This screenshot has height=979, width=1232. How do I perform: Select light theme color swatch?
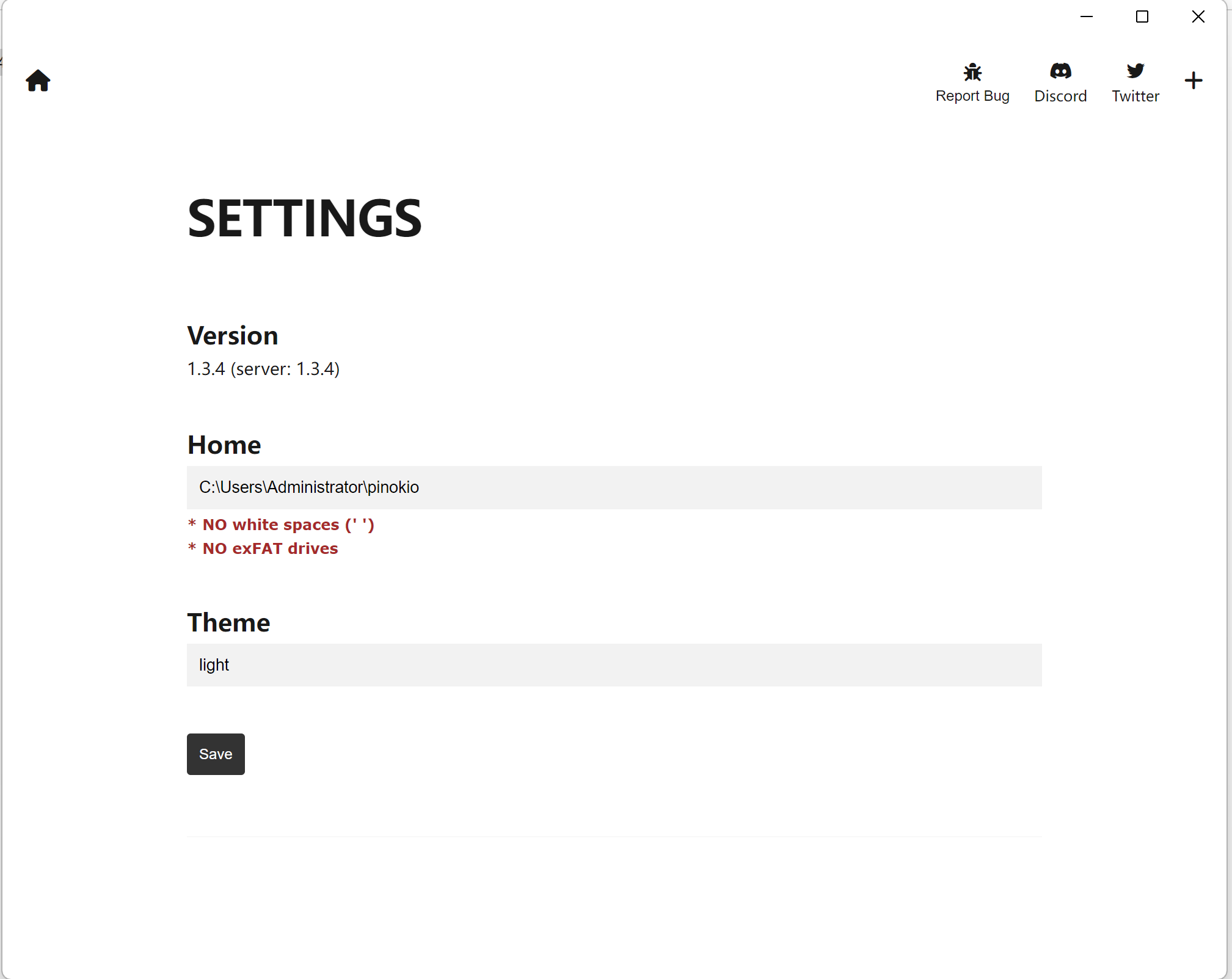614,664
